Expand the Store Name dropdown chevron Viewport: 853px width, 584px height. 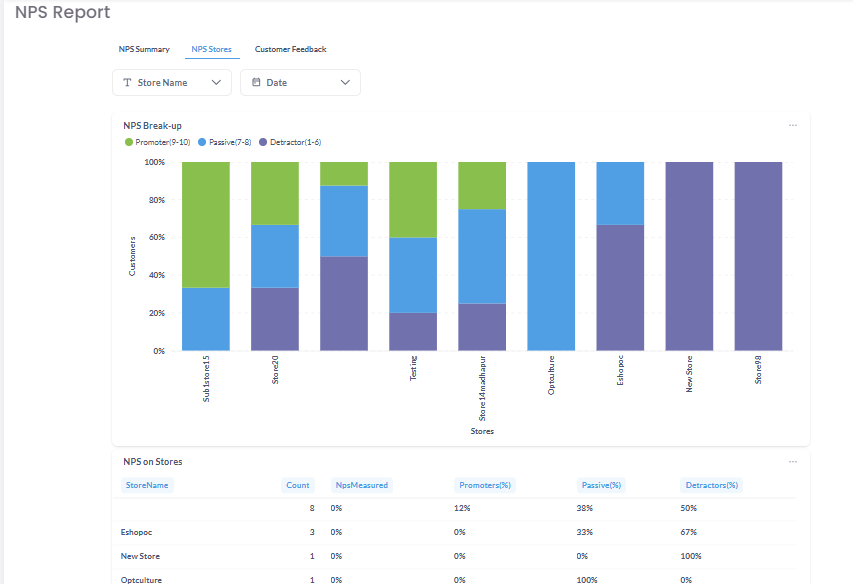pos(216,83)
